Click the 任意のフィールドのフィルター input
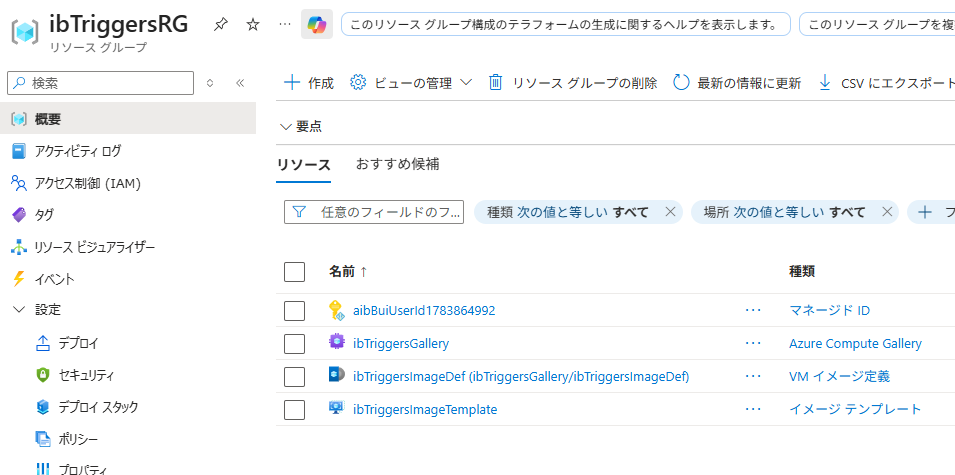This screenshot has width=955, height=475. (374, 212)
